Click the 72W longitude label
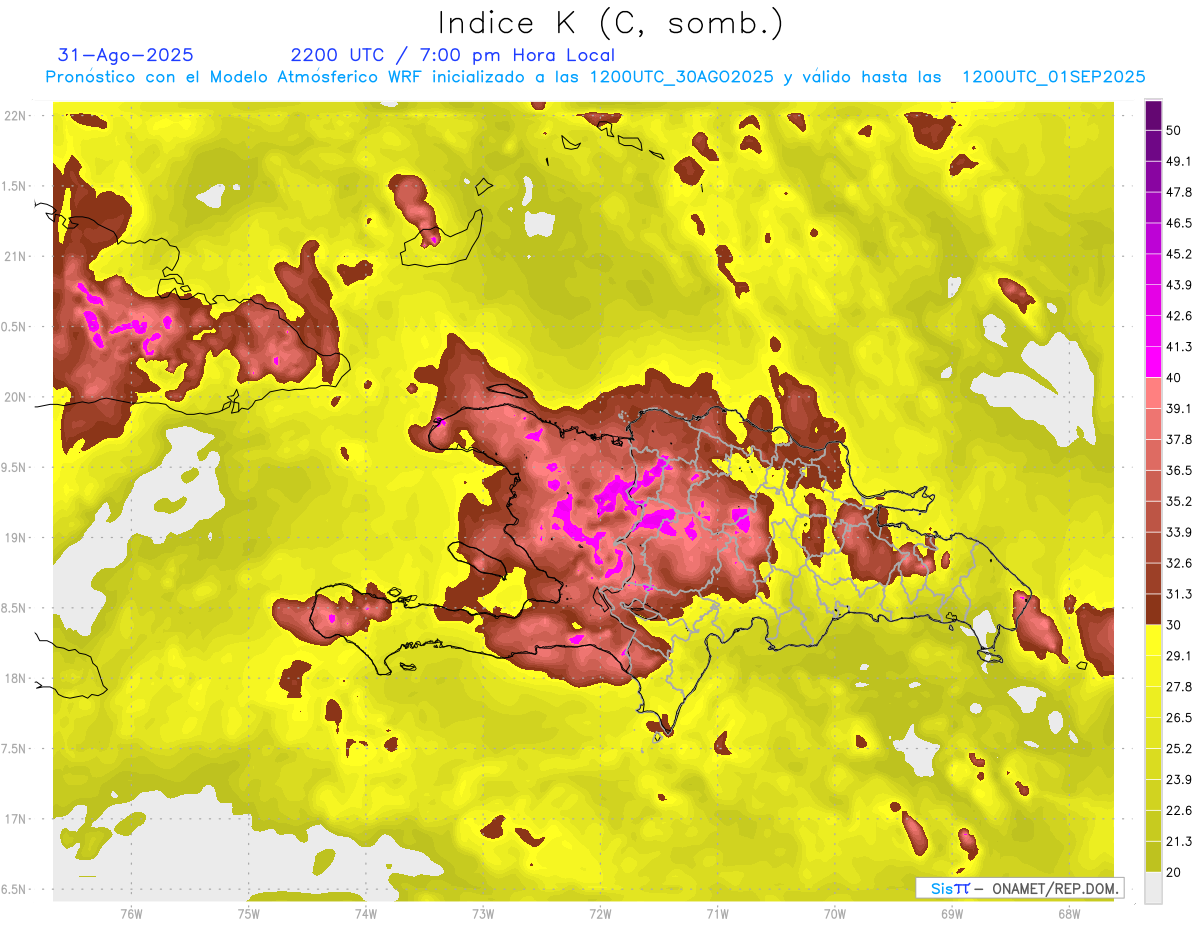This screenshot has height=927, width=1200. (x=599, y=914)
